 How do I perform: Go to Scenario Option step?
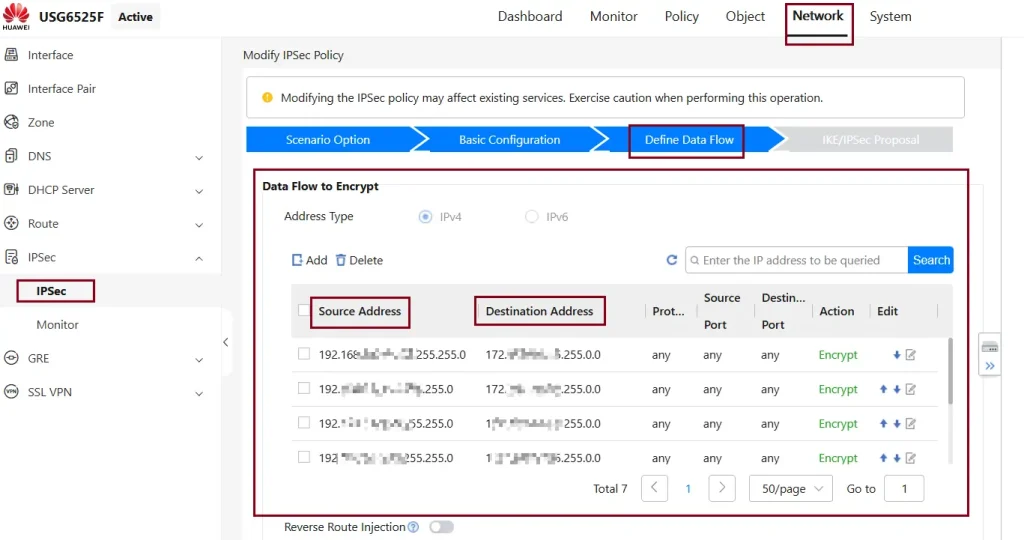click(328, 140)
